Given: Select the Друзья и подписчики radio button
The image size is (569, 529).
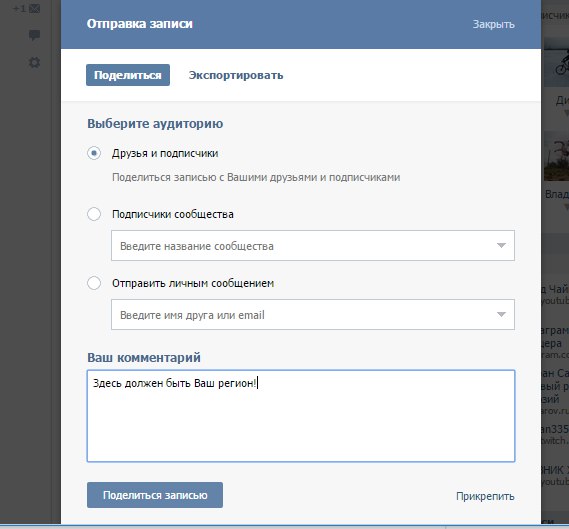Looking at the screenshot, I should pyautogui.click(x=94, y=153).
